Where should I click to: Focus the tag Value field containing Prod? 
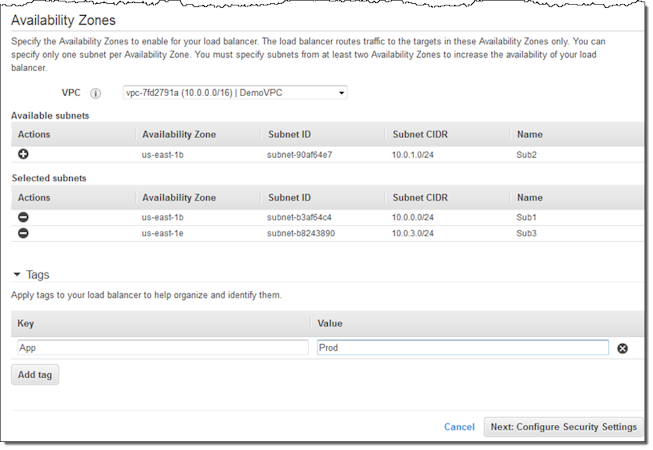tap(463, 348)
